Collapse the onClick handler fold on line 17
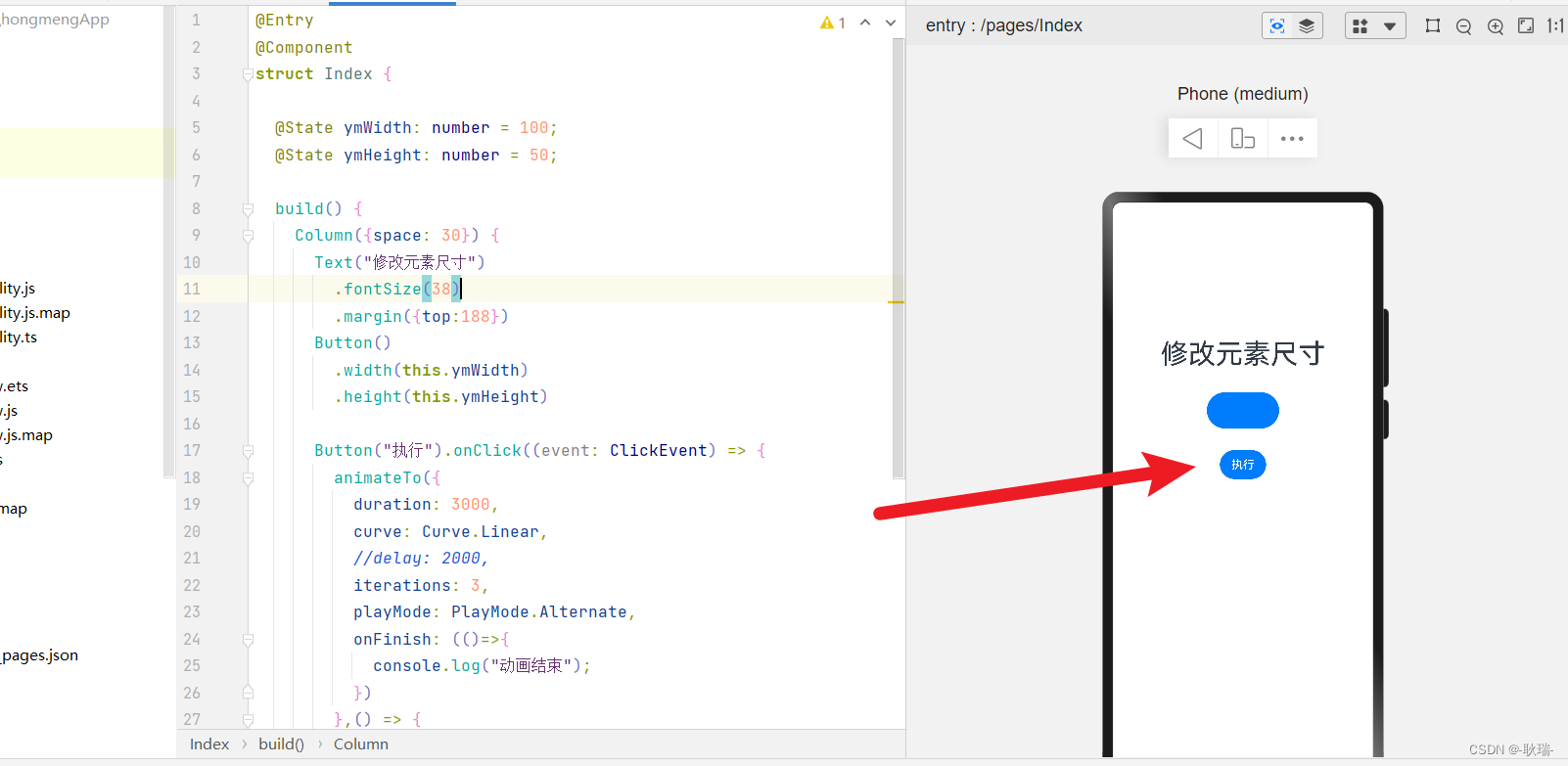The width and height of the screenshot is (1568, 766). tap(248, 451)
